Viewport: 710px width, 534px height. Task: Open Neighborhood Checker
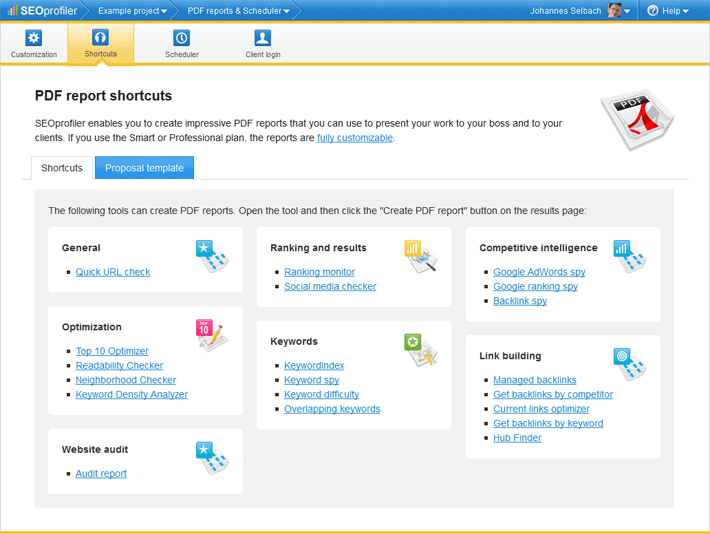tap(126, 380)
